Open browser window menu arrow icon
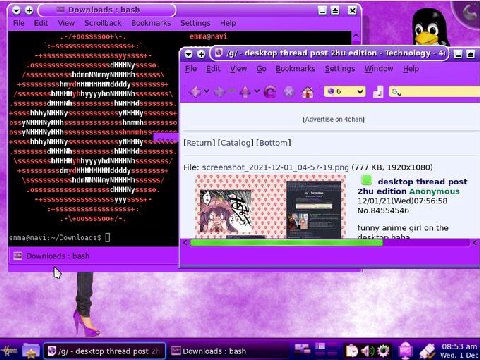480x360 pixels. pyautogui.click(x=189, y=54)
